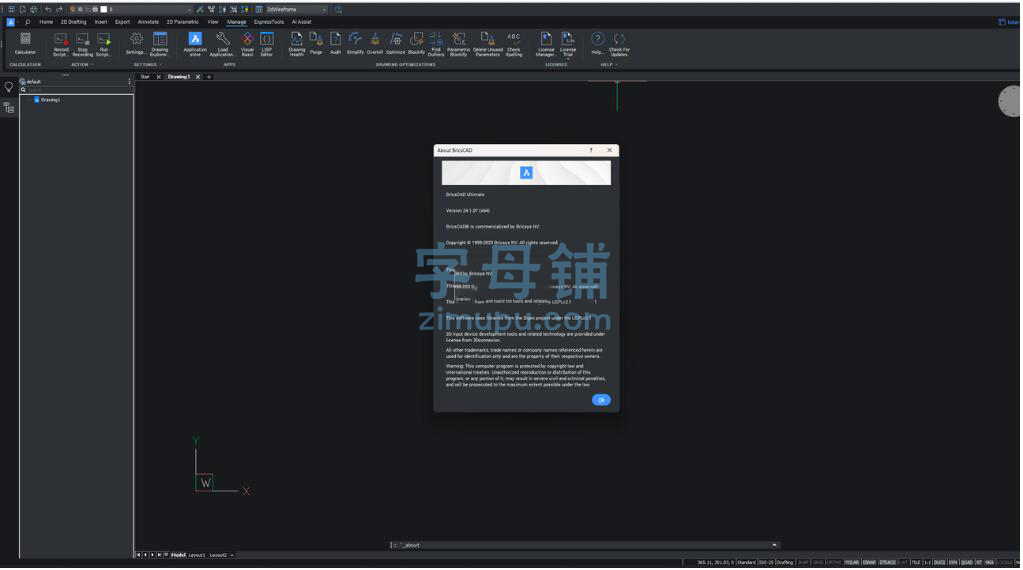This screenshot has width=1023, height=570.
Task: Switch to the Annotate ribbon tab
Action: (x=148, y=21)
